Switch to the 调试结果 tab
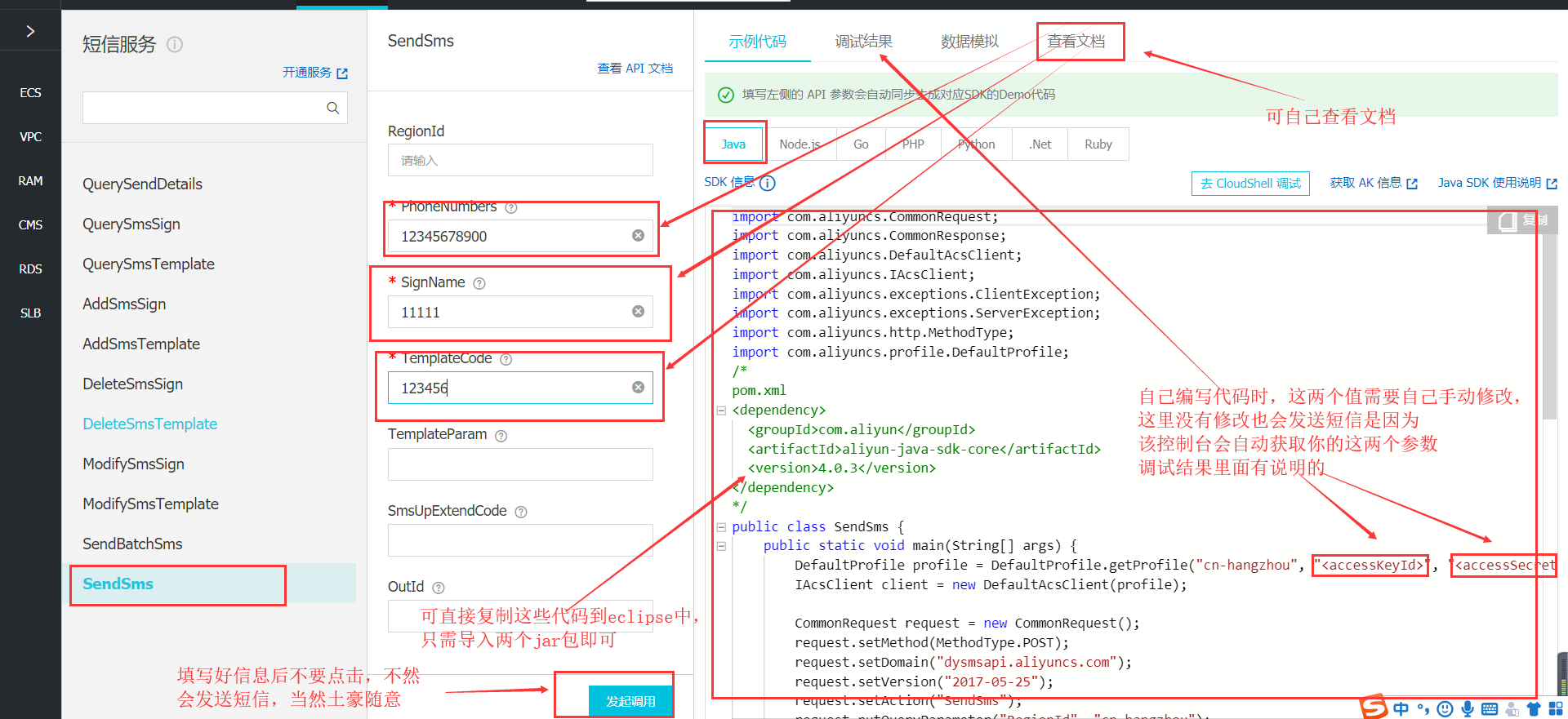Viewport: 1568px width, 719px height. click(x=863, y=42)
